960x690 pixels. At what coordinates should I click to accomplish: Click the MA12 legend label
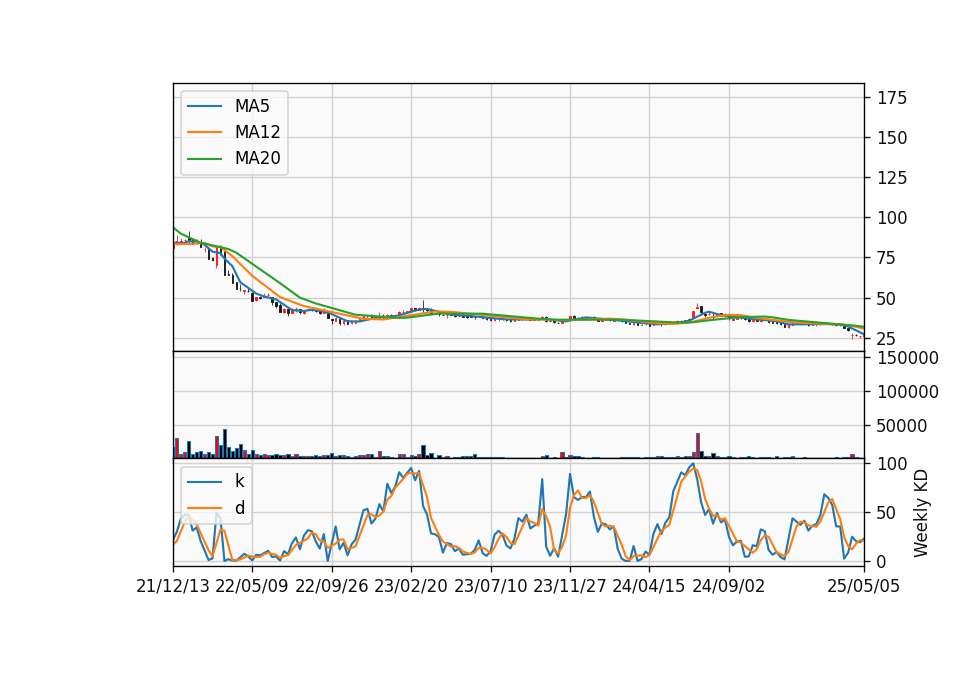(257, 132)
